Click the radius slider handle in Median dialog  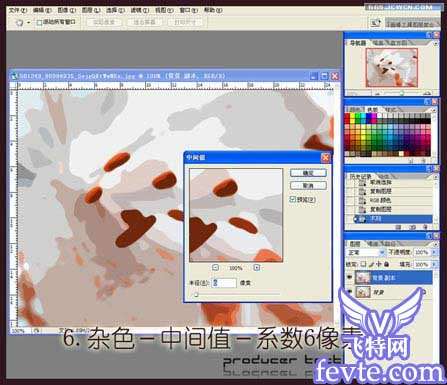196,294
